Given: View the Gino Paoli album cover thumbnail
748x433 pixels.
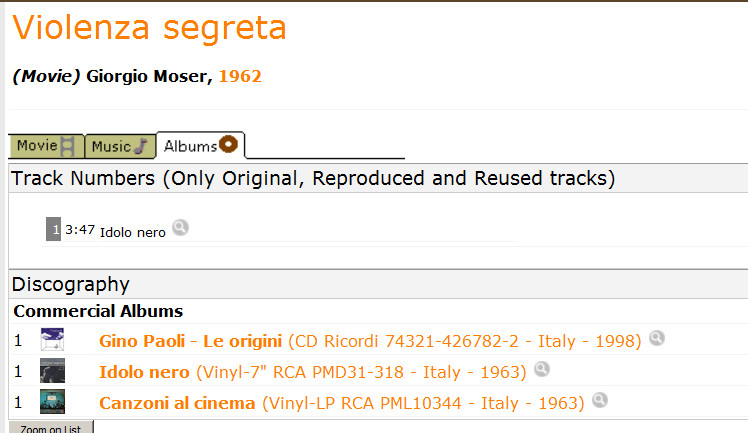Looking at the screenshot, I should (52, 340).
